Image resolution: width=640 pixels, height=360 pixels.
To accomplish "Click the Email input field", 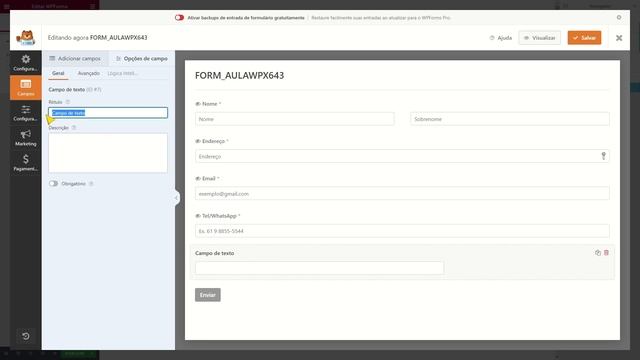I will pyautogui.click(x=402, y=193).
